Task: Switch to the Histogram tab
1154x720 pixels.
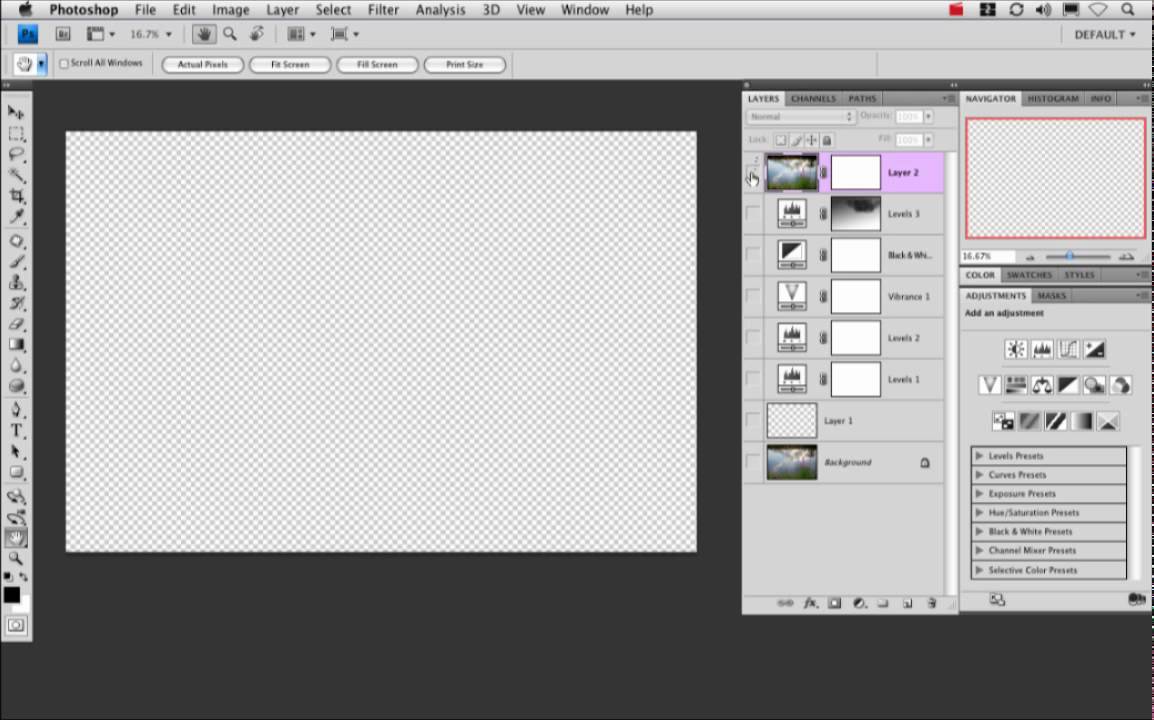Action: point(1052,99)
